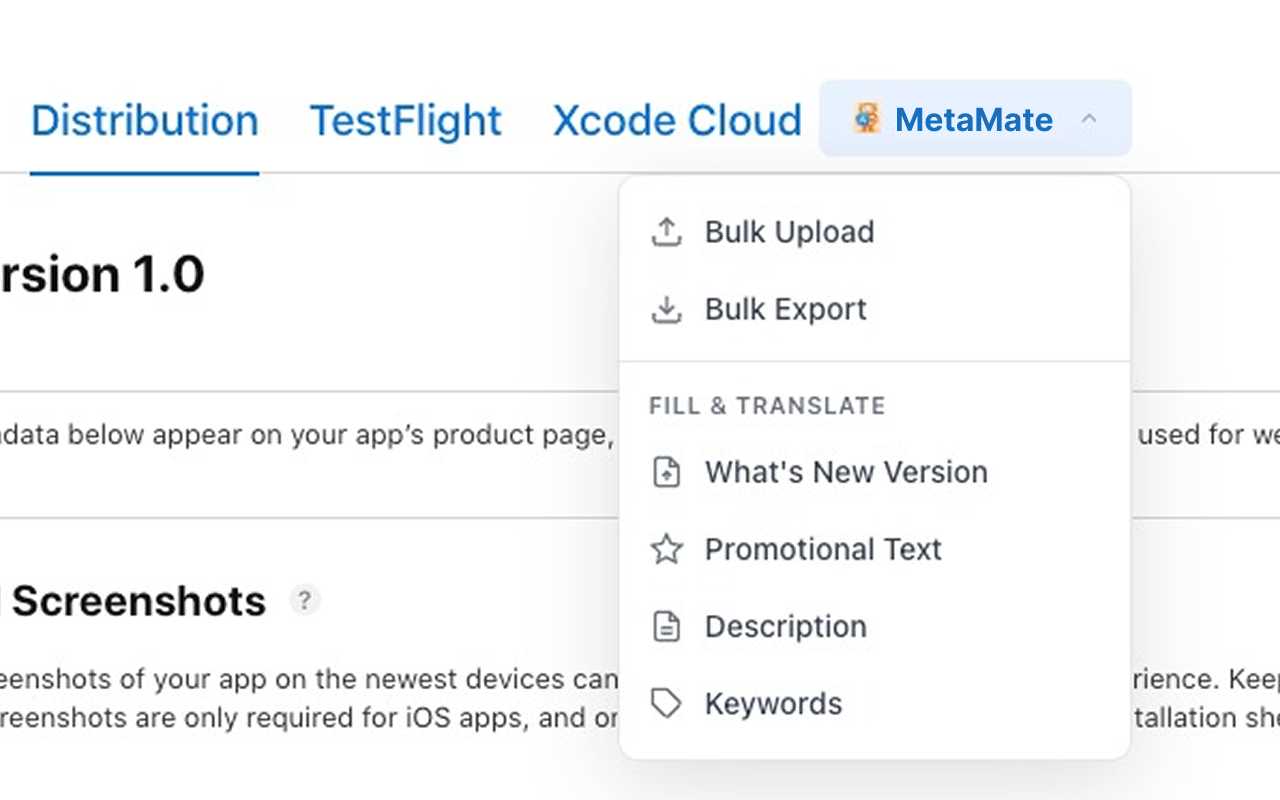Screen dimensions: 1280x800
Task: Go to the Xcode Cloud tab
Action: pyautogui.click(x=677, y=120)
